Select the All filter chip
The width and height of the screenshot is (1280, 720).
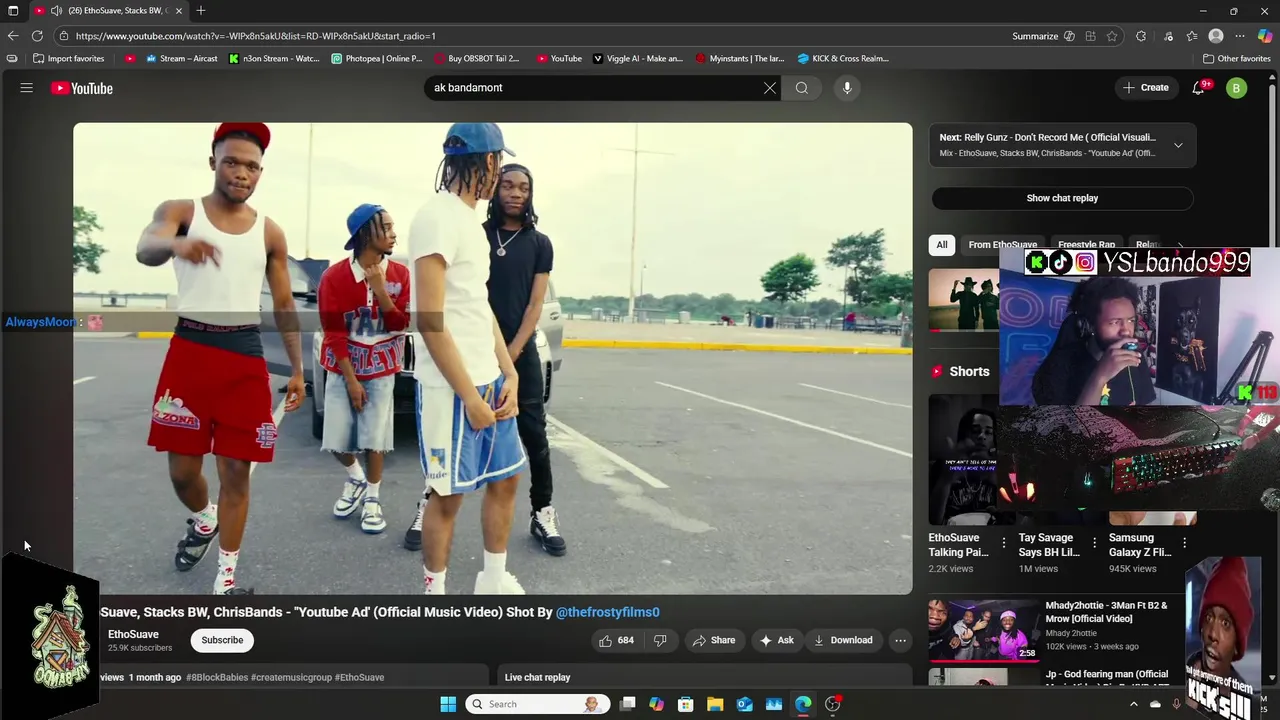(941, 245)
